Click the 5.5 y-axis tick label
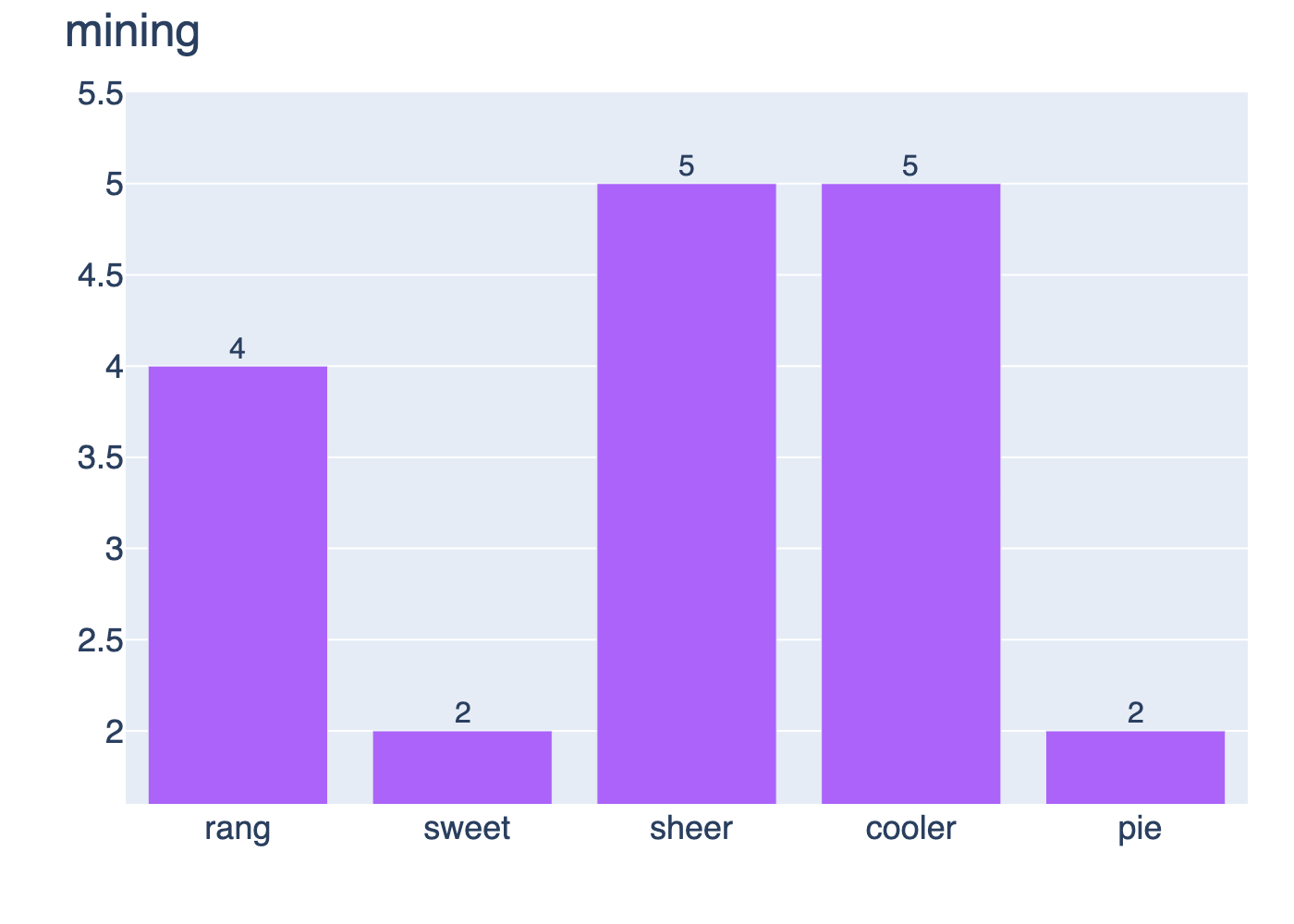 coord(101,94)
